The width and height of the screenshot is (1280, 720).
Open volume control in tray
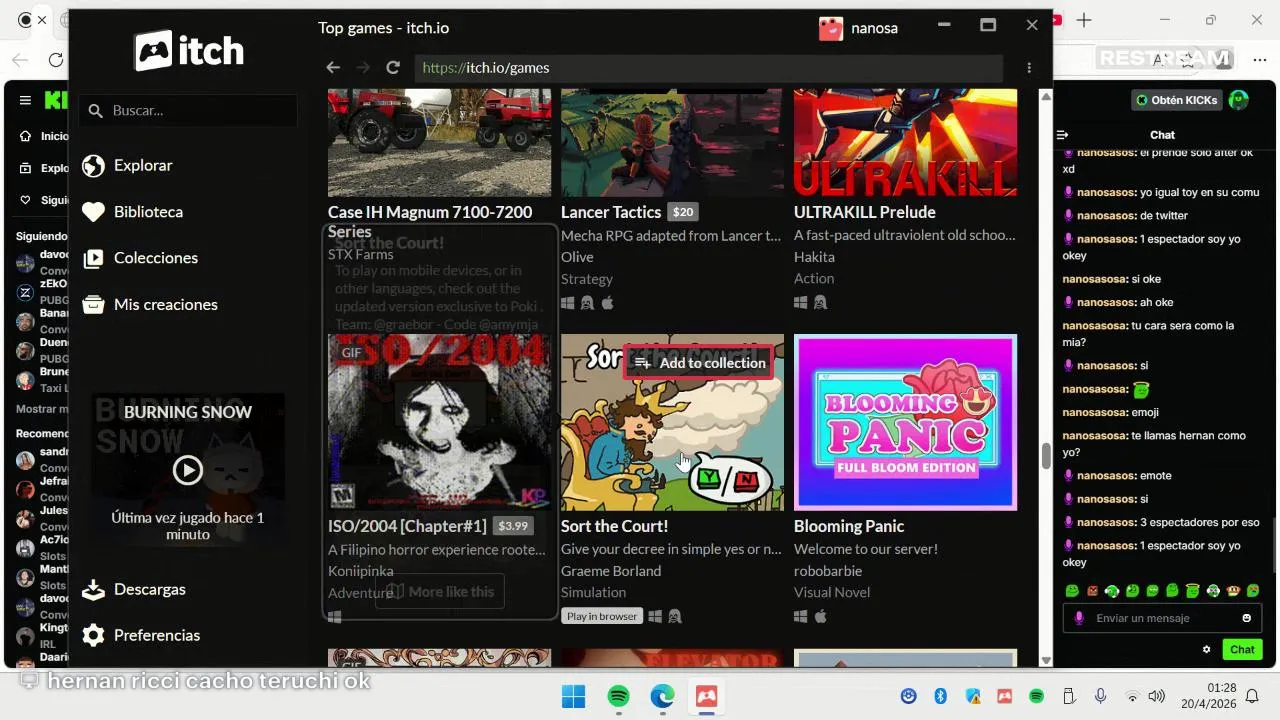pyautogui.click(x=1157, y=696)
